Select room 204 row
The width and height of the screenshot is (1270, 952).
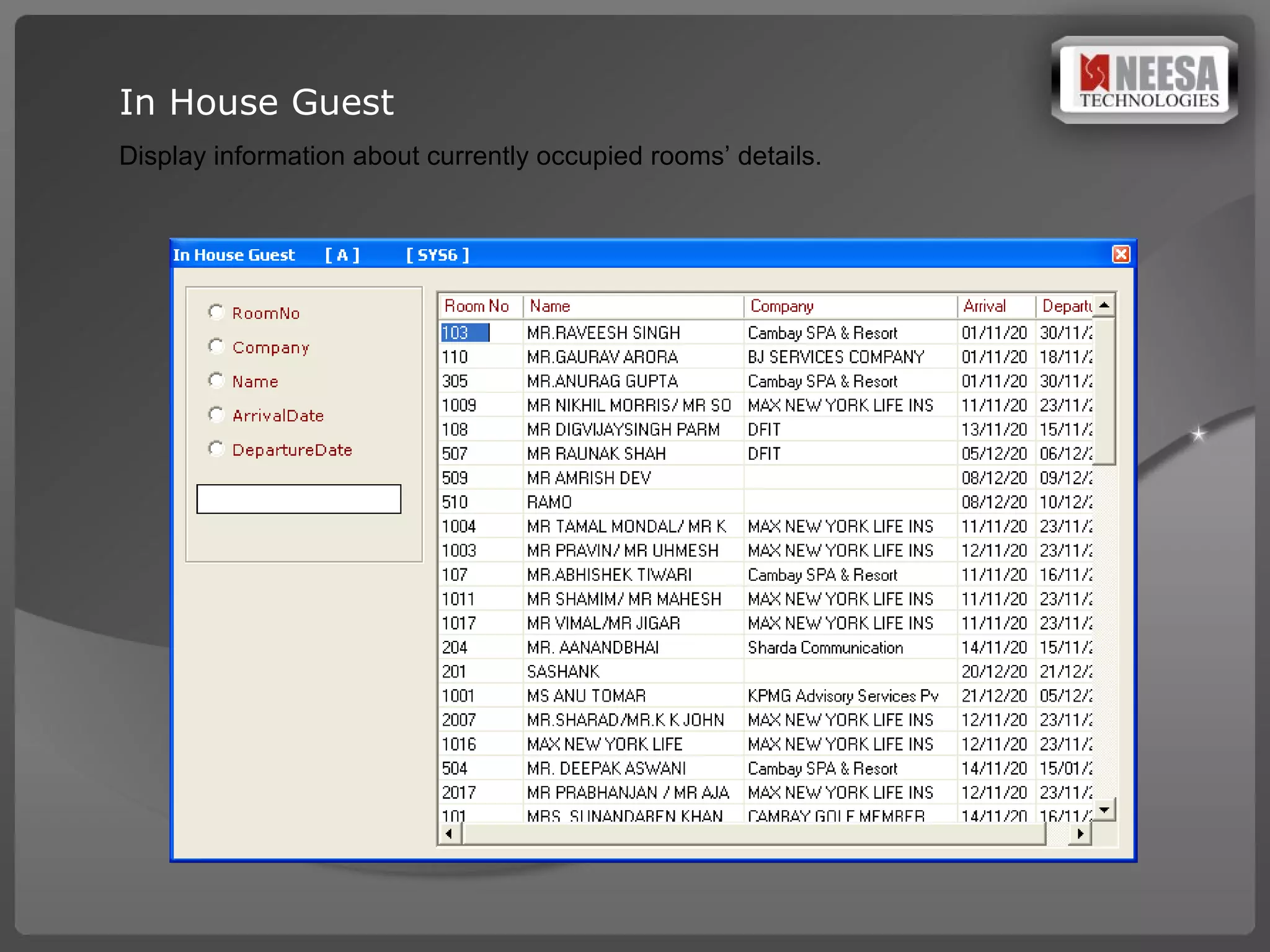pos(766,647)
